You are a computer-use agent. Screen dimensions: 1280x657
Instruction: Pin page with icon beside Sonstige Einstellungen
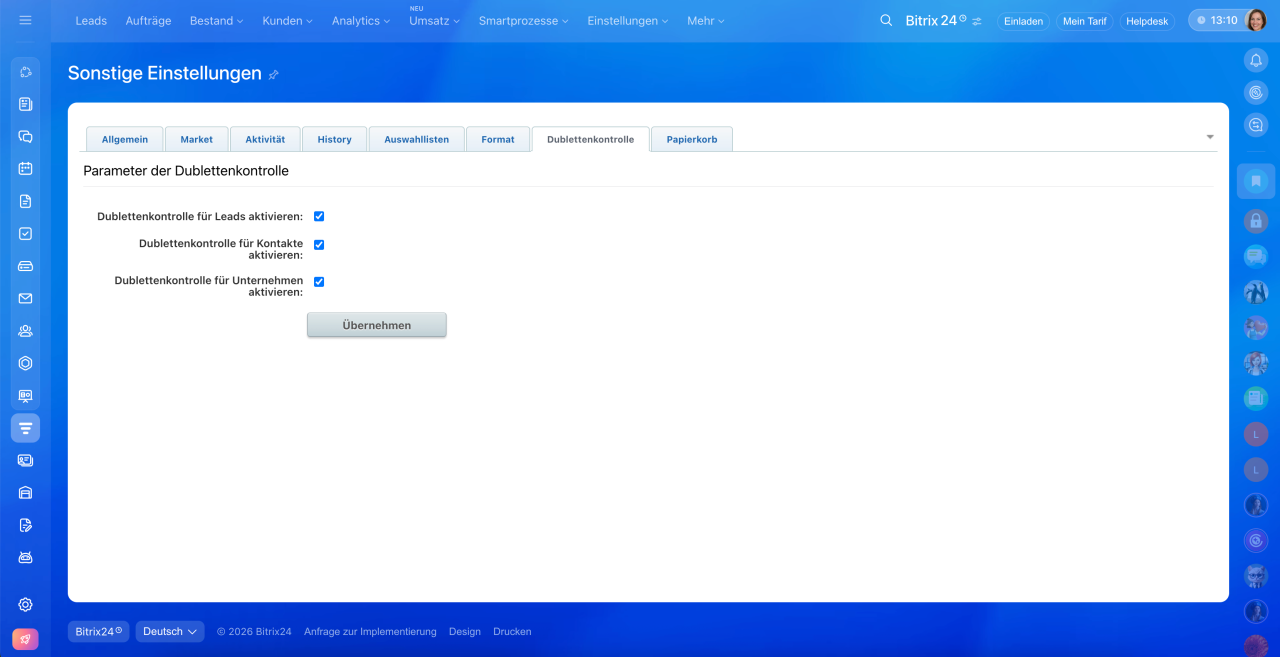(x=274, y=75)
